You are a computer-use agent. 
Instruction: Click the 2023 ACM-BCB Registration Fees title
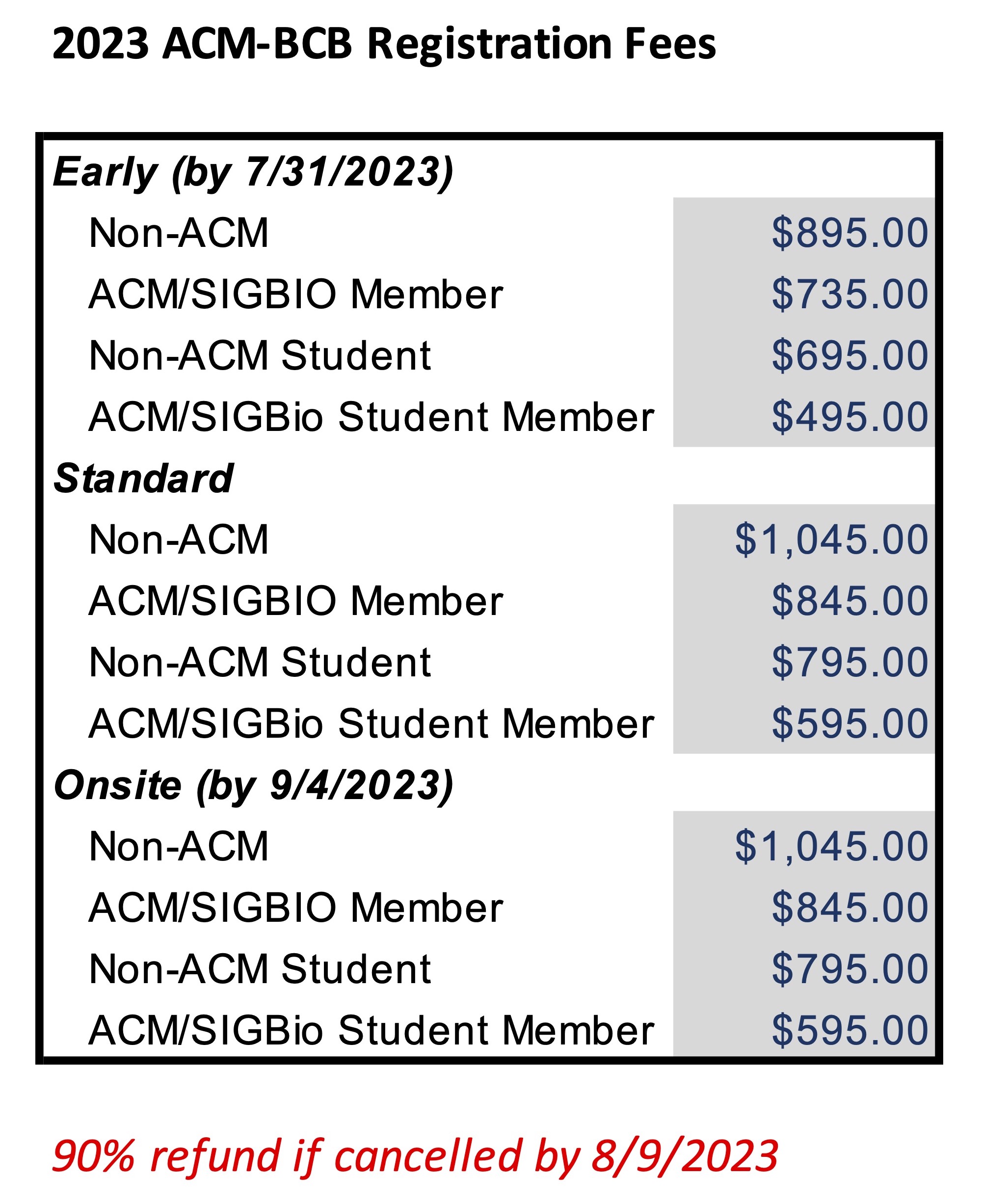click(x=384, y=44)
